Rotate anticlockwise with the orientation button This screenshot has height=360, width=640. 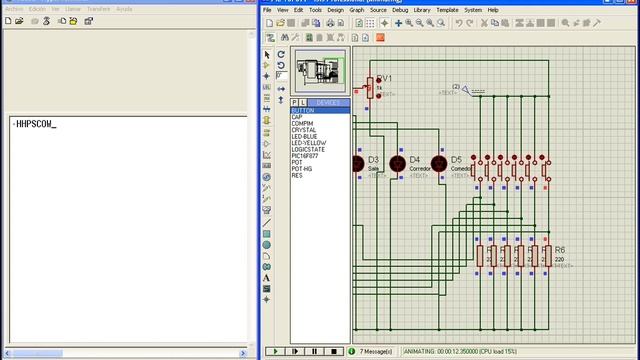pos(281,65)
